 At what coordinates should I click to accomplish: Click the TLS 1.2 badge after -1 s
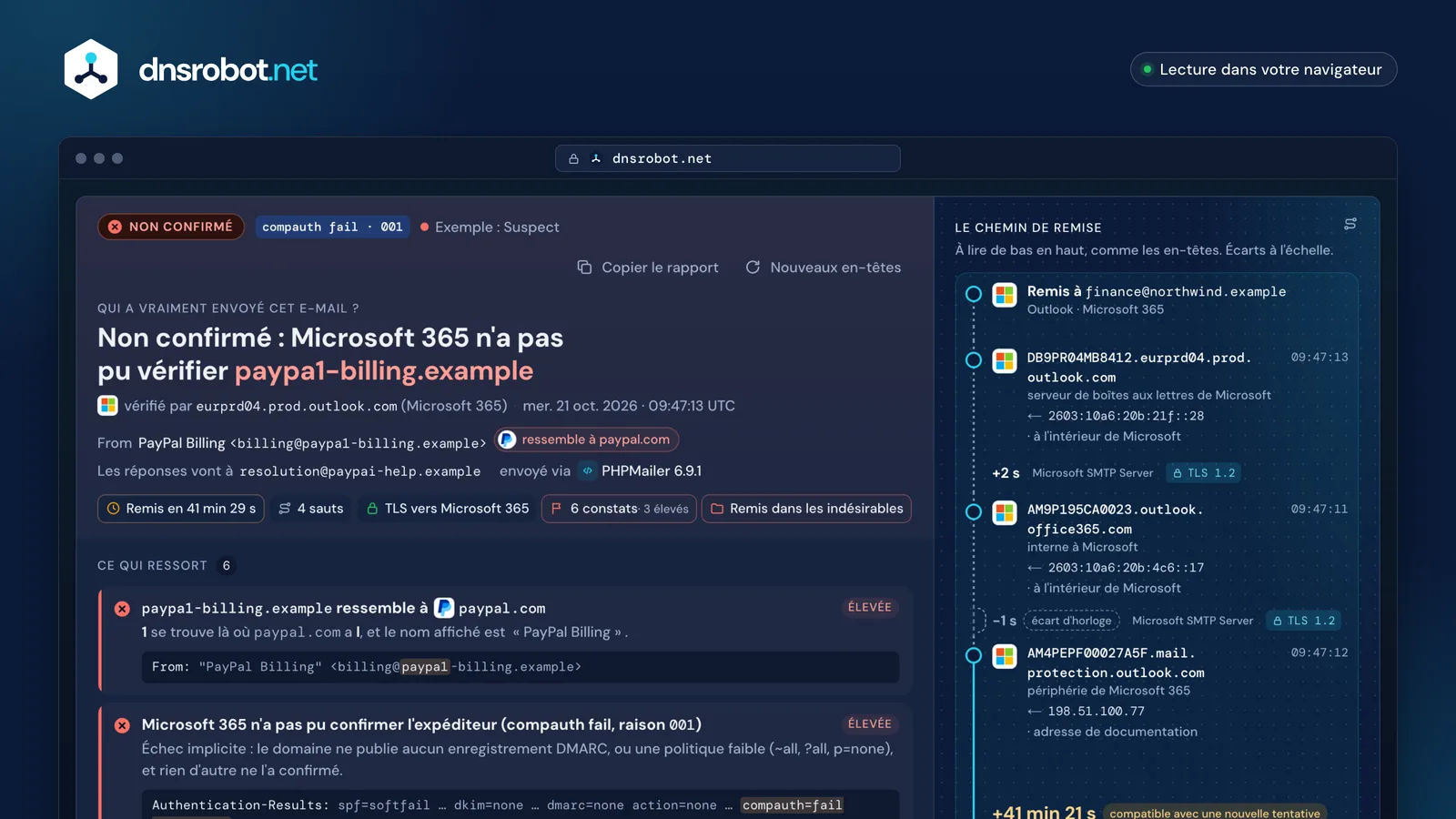tap(1304, 621)
